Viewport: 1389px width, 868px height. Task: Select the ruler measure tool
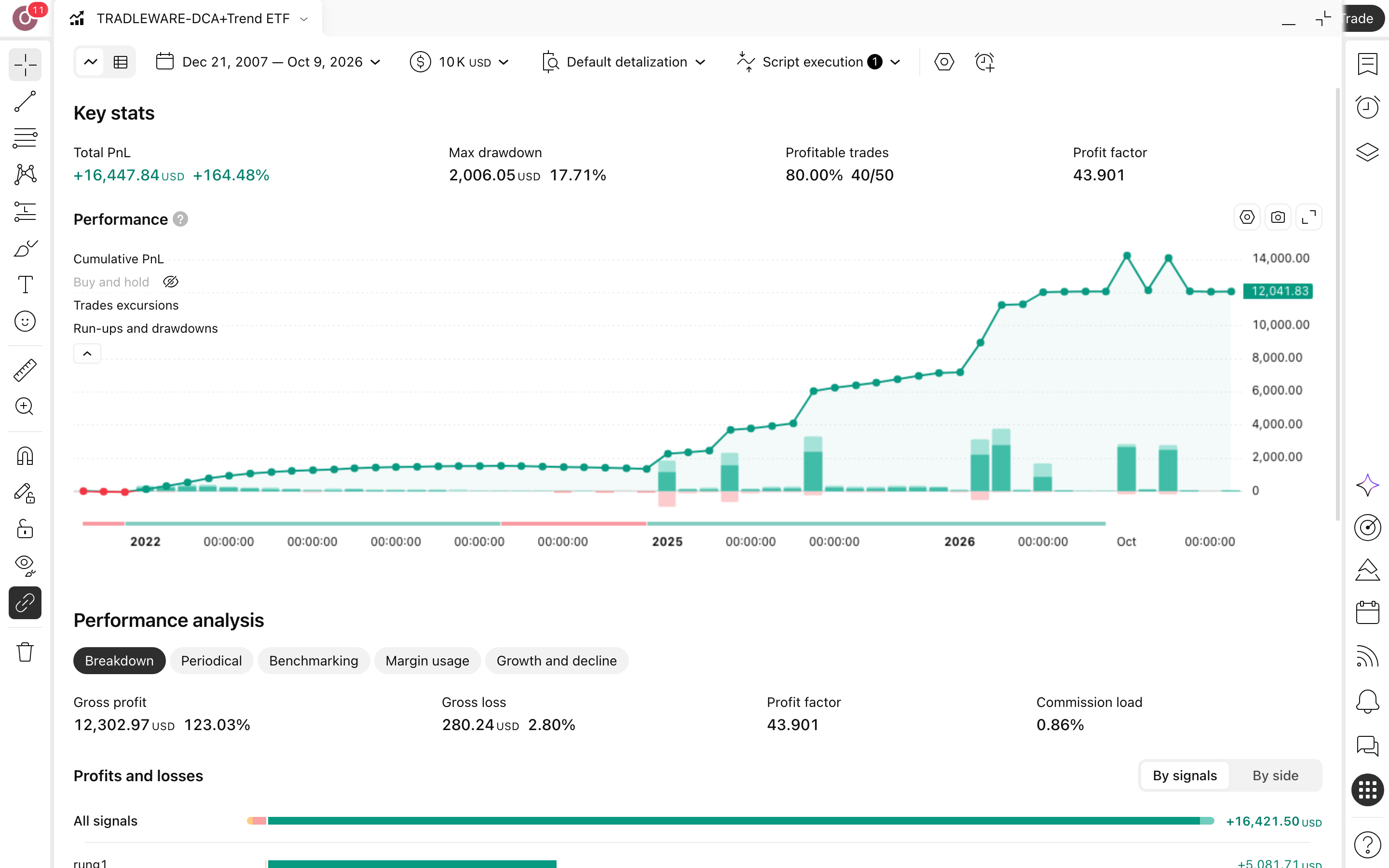25,370
